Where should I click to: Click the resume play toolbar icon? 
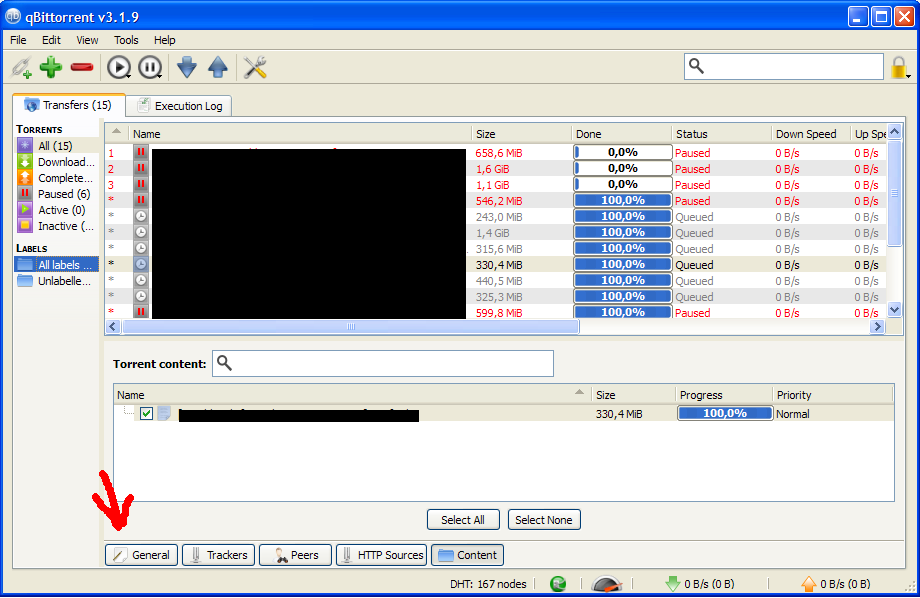[119, 67]
